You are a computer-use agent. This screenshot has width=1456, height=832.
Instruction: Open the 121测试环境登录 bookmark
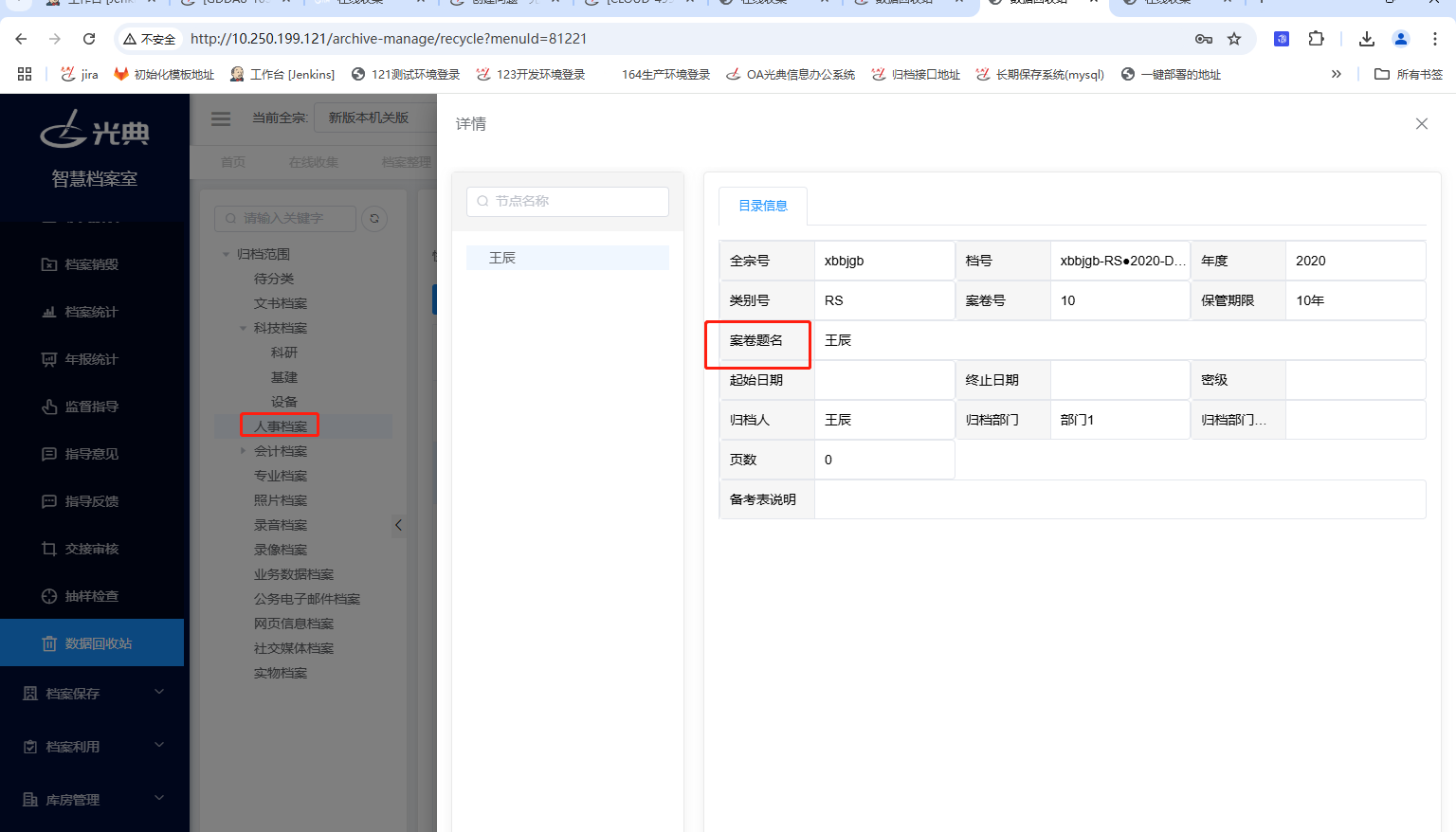point(405,74)
